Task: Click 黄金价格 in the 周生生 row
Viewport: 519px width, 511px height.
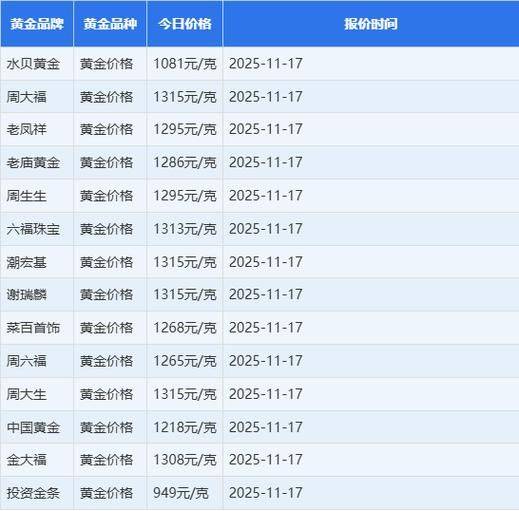Action: [106, 196]
